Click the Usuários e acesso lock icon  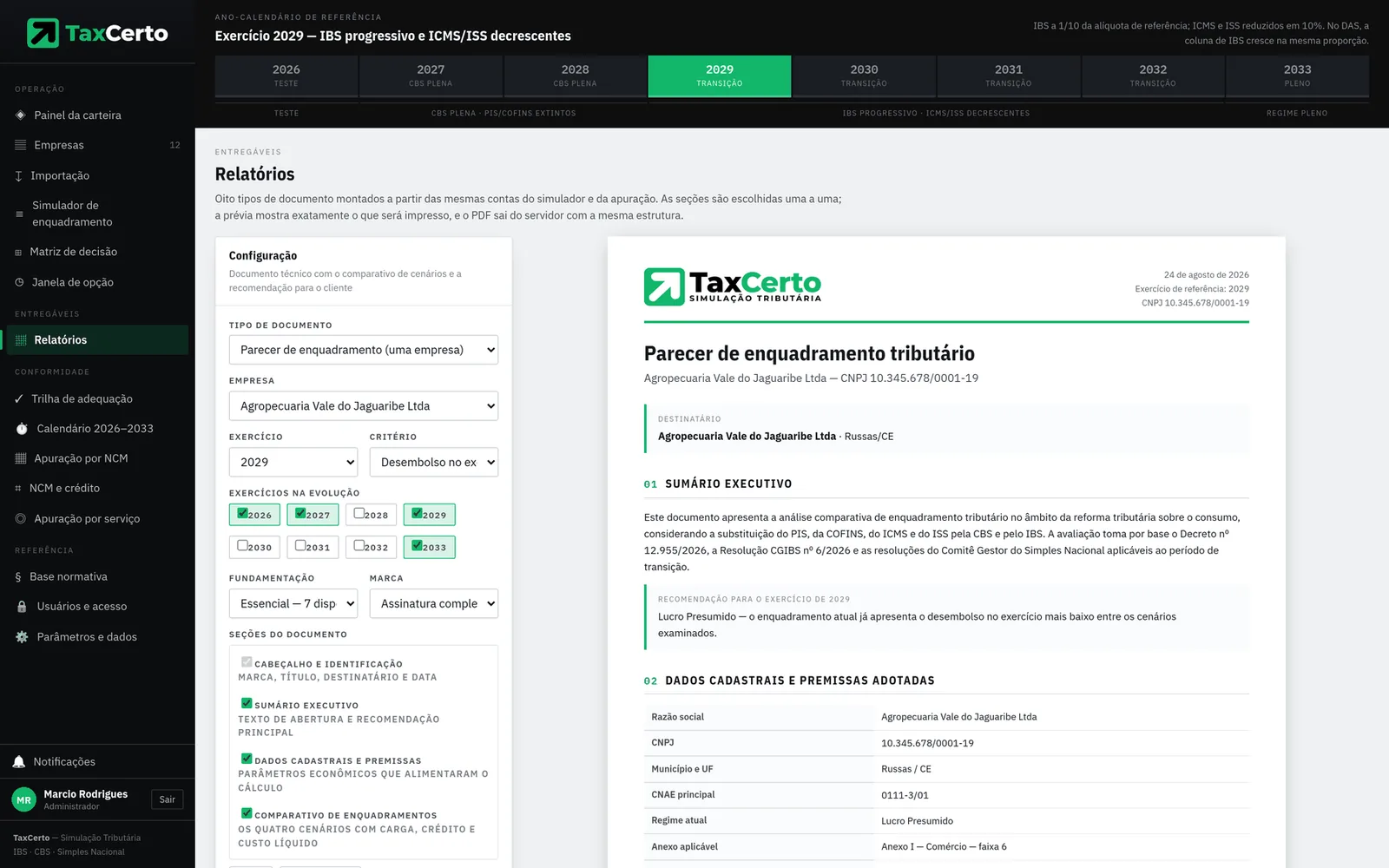coord(23,607)
